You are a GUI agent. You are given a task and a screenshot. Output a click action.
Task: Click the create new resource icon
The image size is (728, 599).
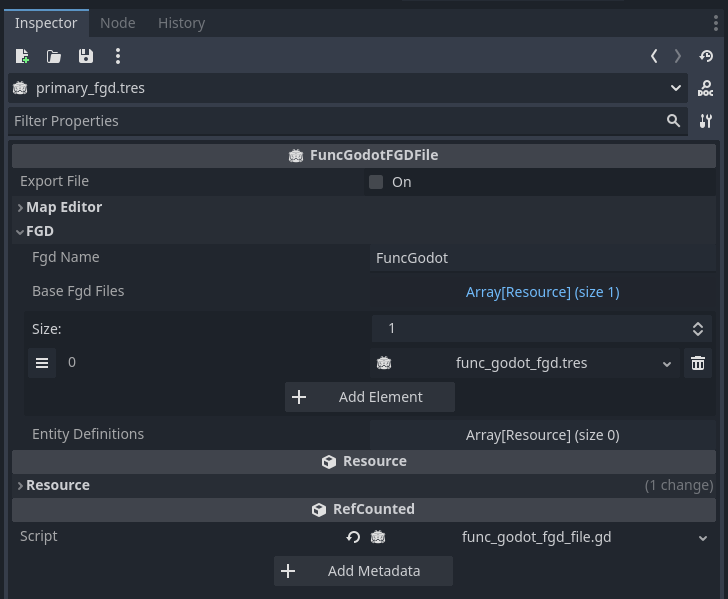tap(22, 57)
